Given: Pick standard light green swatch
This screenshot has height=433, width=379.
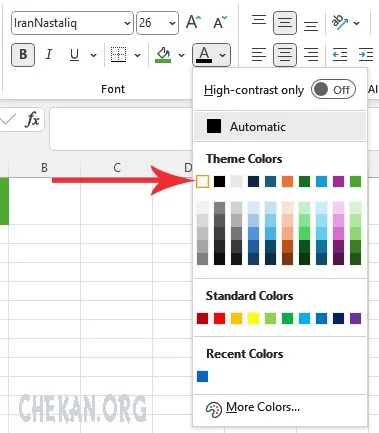Looking at the screenshot, I should click(270, 318).
